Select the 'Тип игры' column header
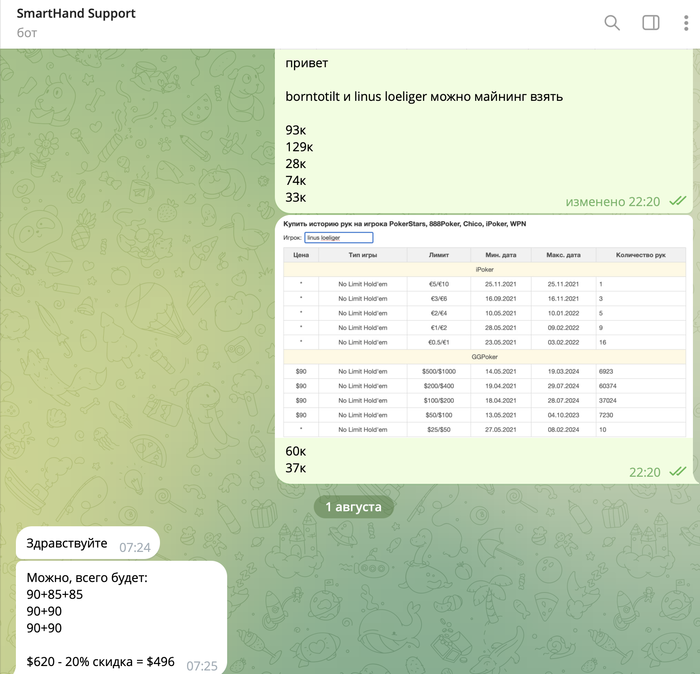The width and height of the screenshot is (700, 674). click(362, 255)
